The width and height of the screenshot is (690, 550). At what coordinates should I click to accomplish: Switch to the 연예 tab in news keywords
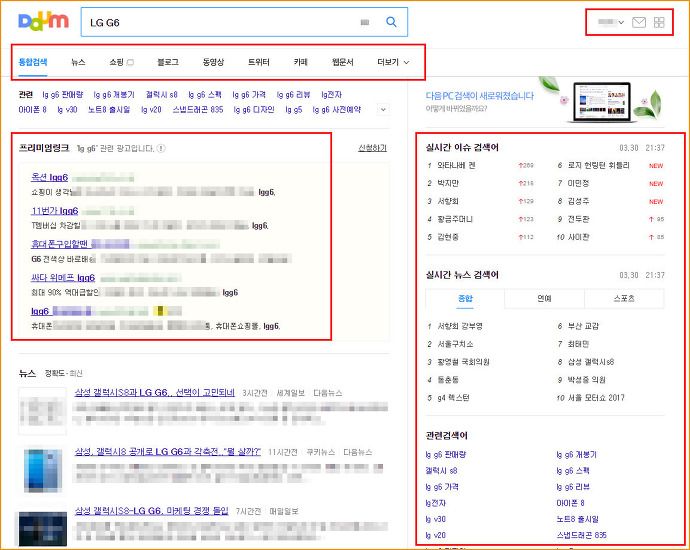tap(544, 299)
